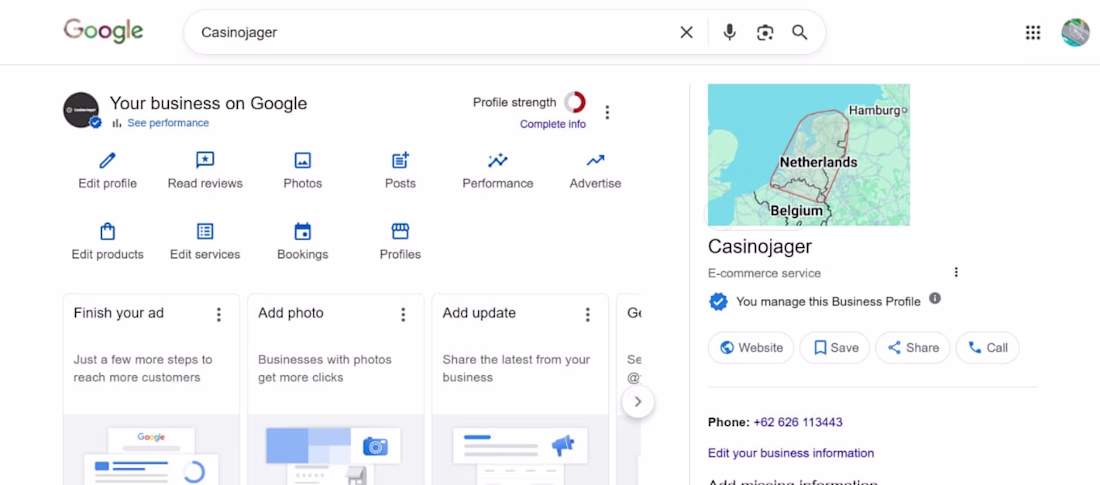Clear the search box text
This screenshot has width=1100, height=485.
pyautogui.click(x=686, y=32)
